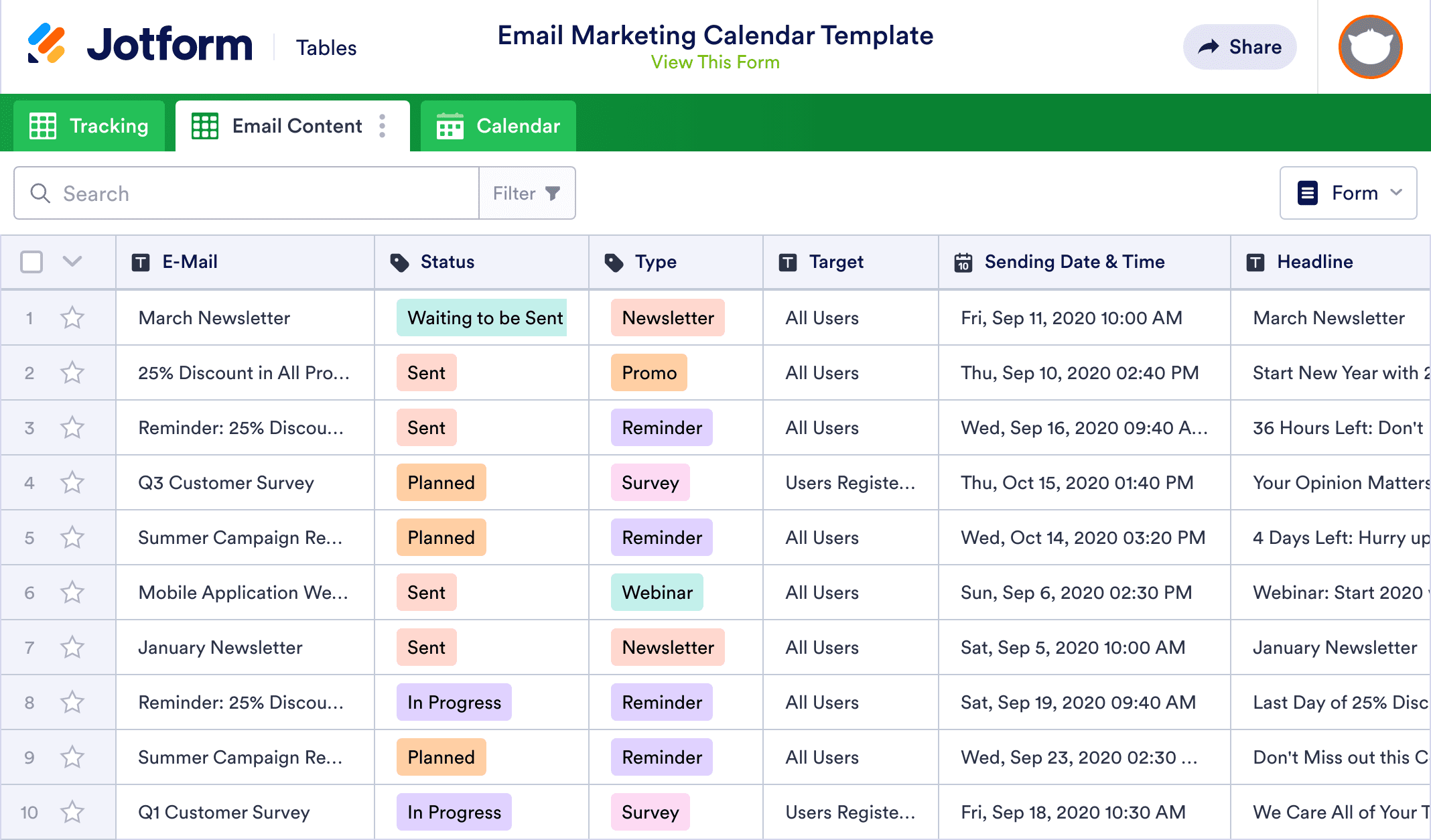Open the View This Form link
Viewport: 1431px width, 840px height.
pos(715,62)
